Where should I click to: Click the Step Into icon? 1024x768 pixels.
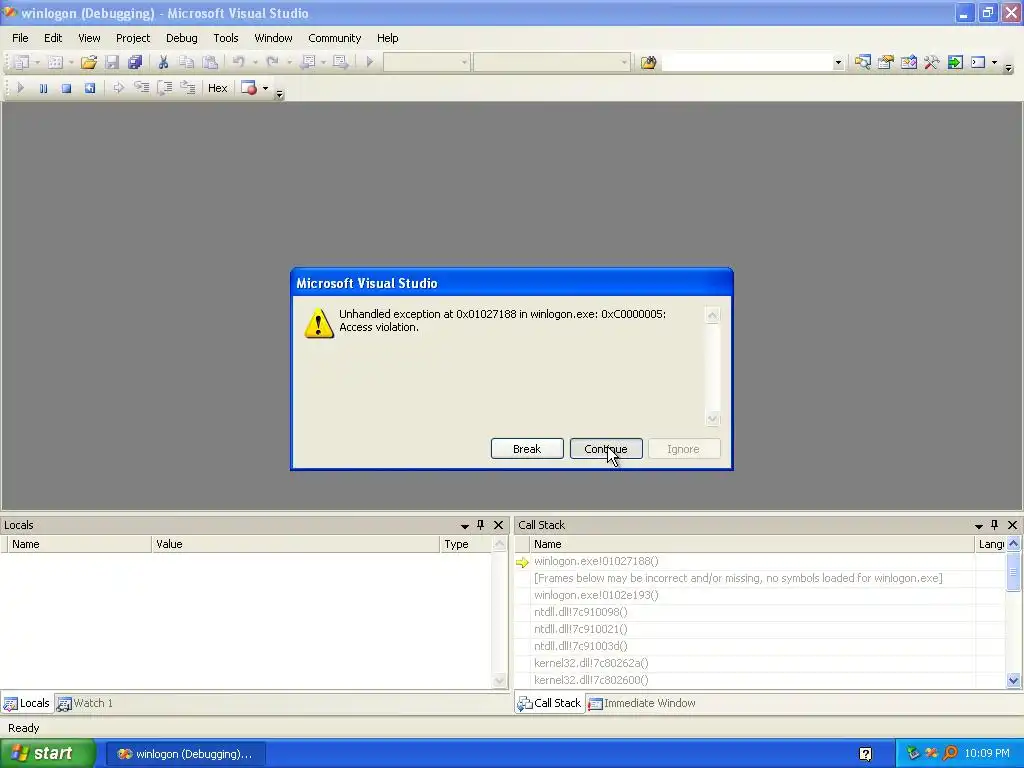coord(141,88)
